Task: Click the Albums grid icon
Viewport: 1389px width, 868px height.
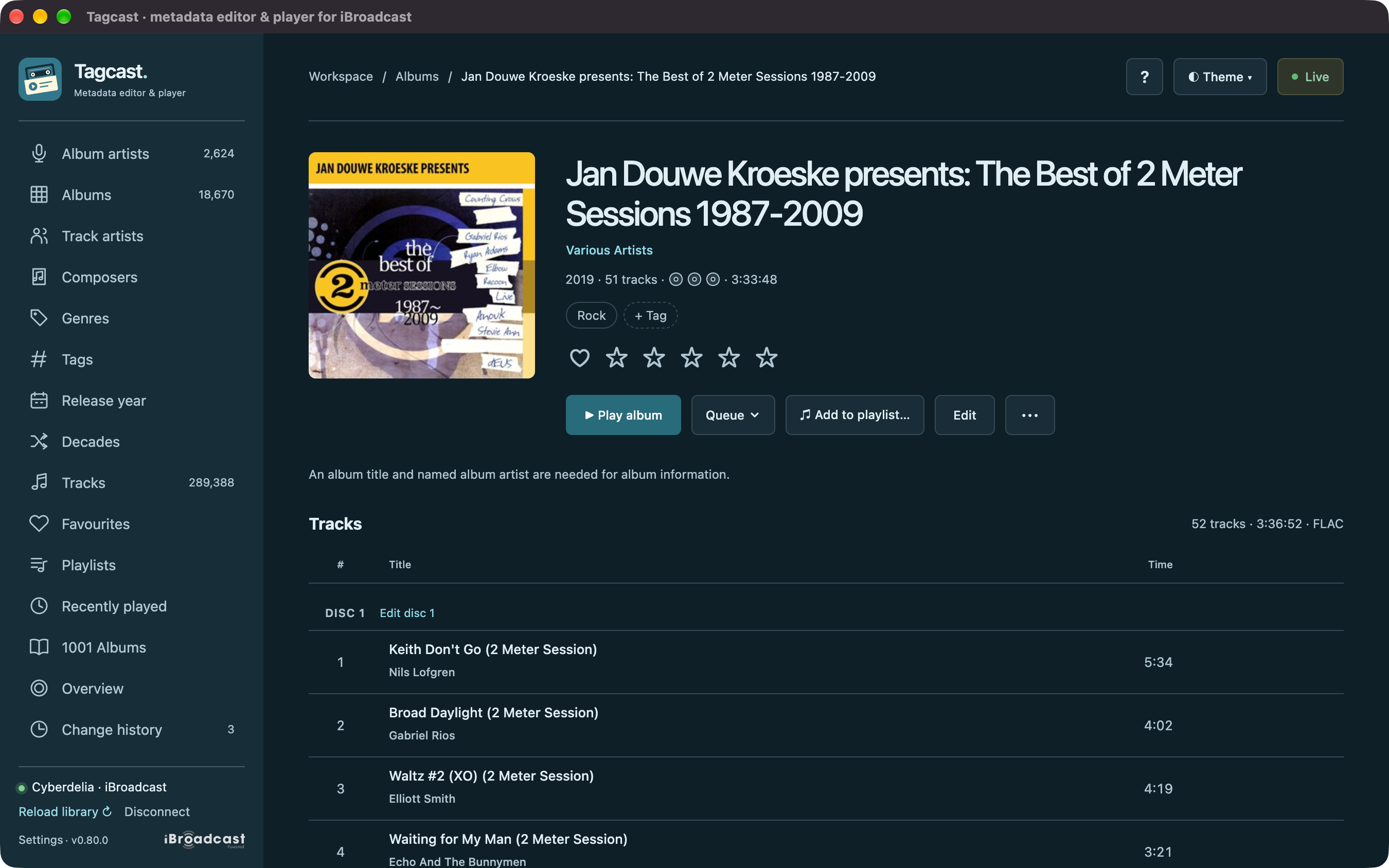Action: point(39,194)
